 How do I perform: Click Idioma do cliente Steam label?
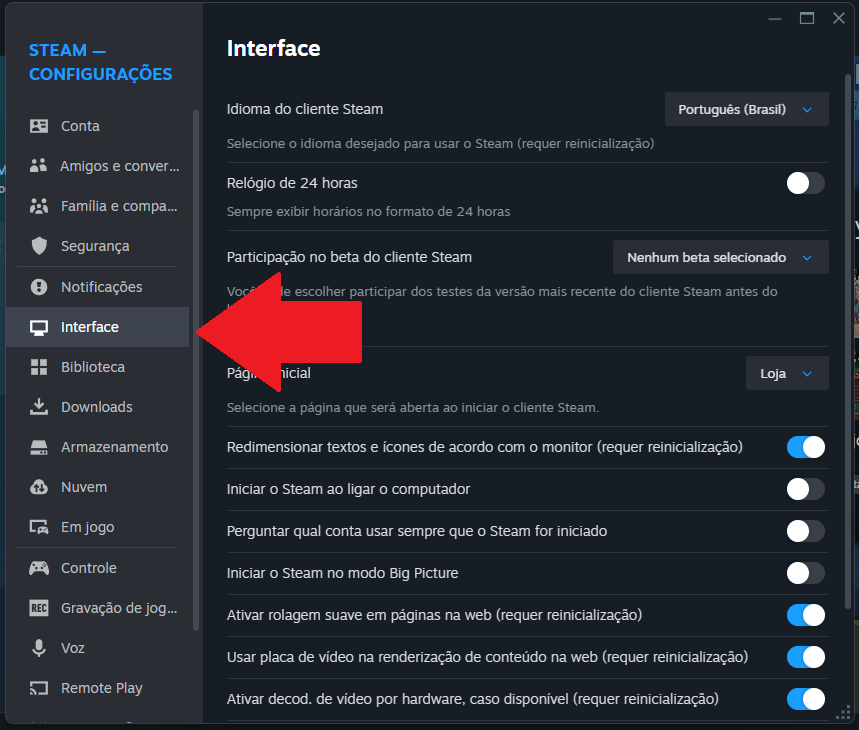point(305,109)
